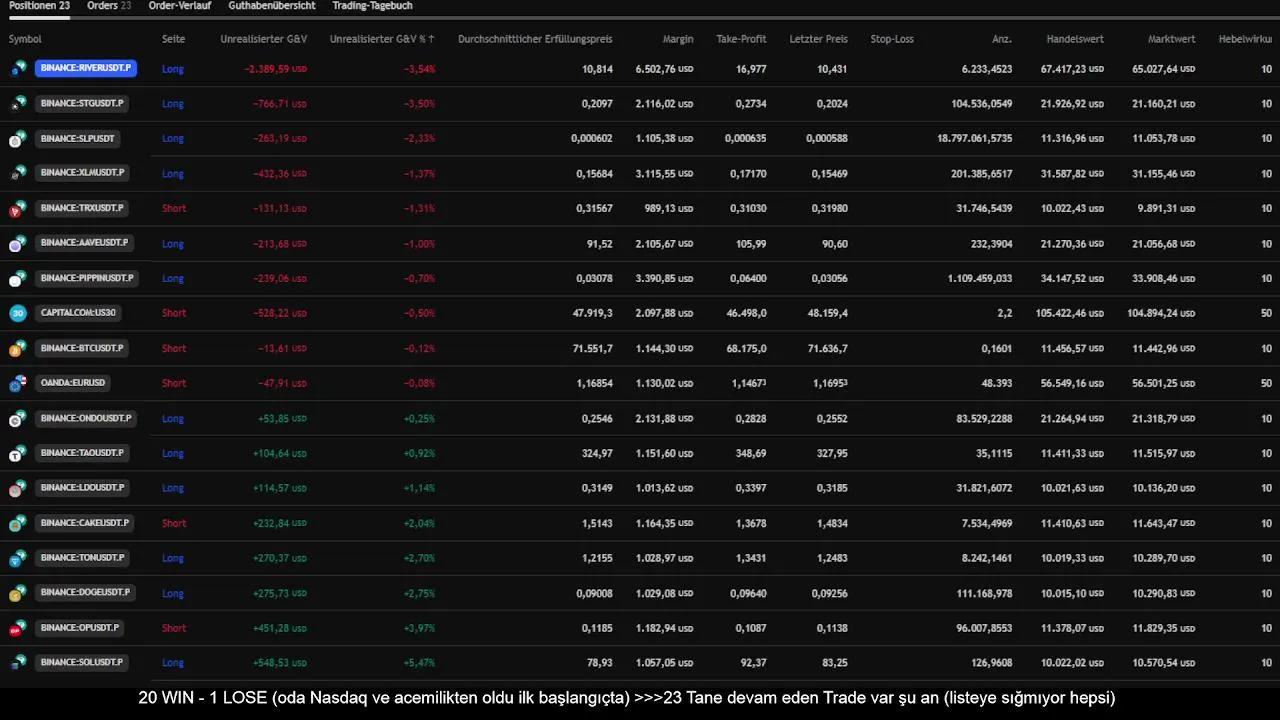This screenshot has width=1280, height=720.
Task: Click the EURUSD flag icon
Action: [18, 383]
